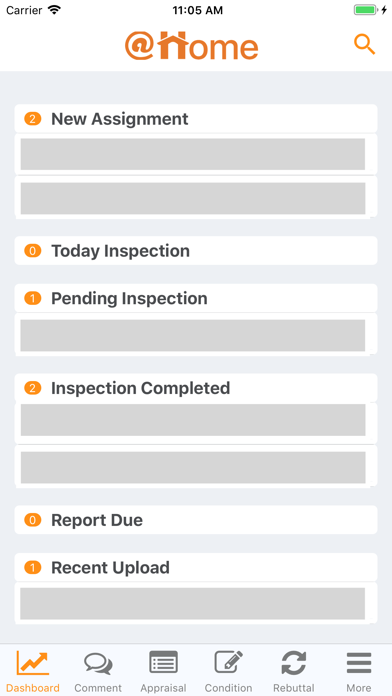Collapse the Pending Inspection section
The image size is (392, 696).
pyautogui.click(x=196, y=298)
